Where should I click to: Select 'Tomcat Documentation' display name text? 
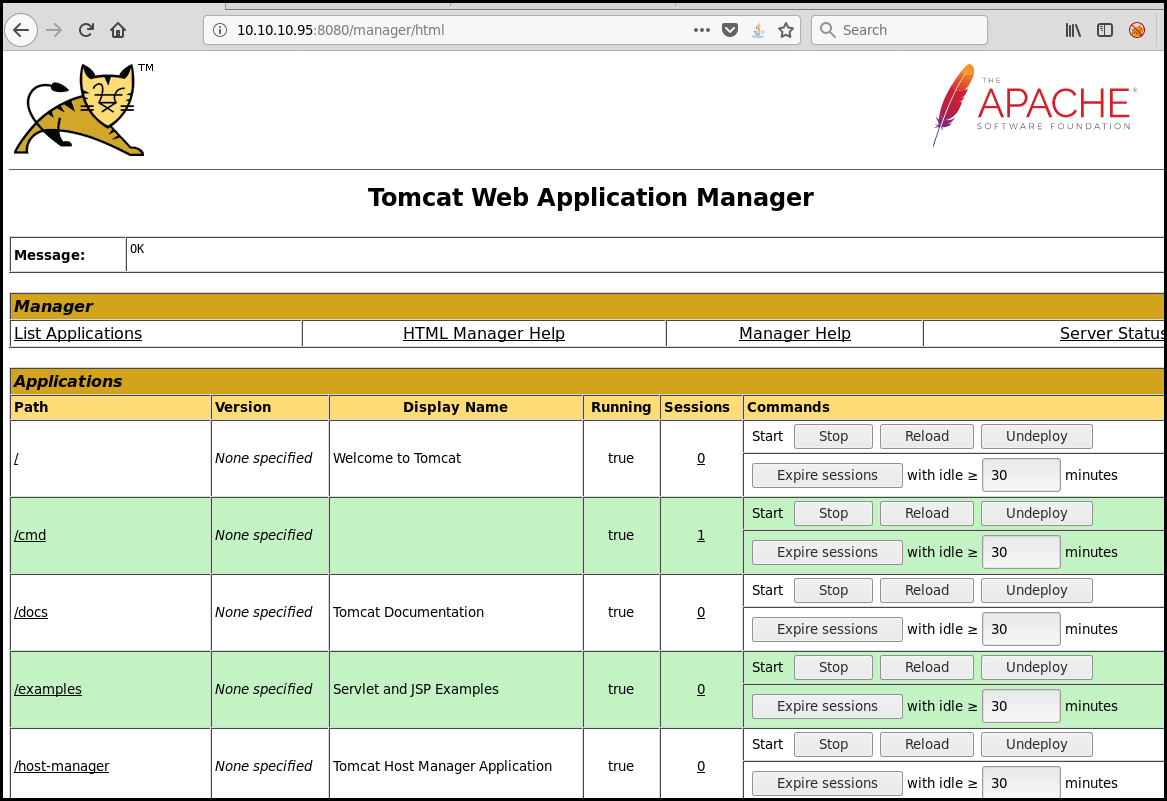(x=408, y=612)
